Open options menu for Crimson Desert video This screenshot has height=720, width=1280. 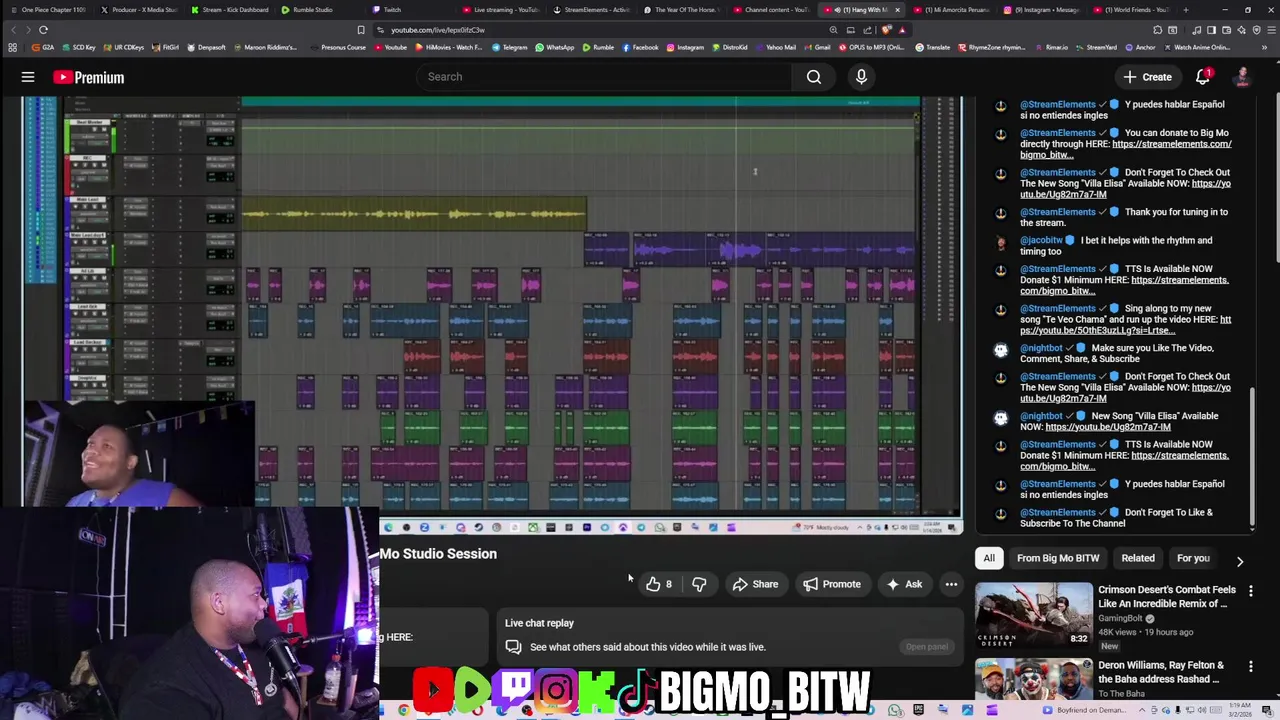[x=1250, y=591]
